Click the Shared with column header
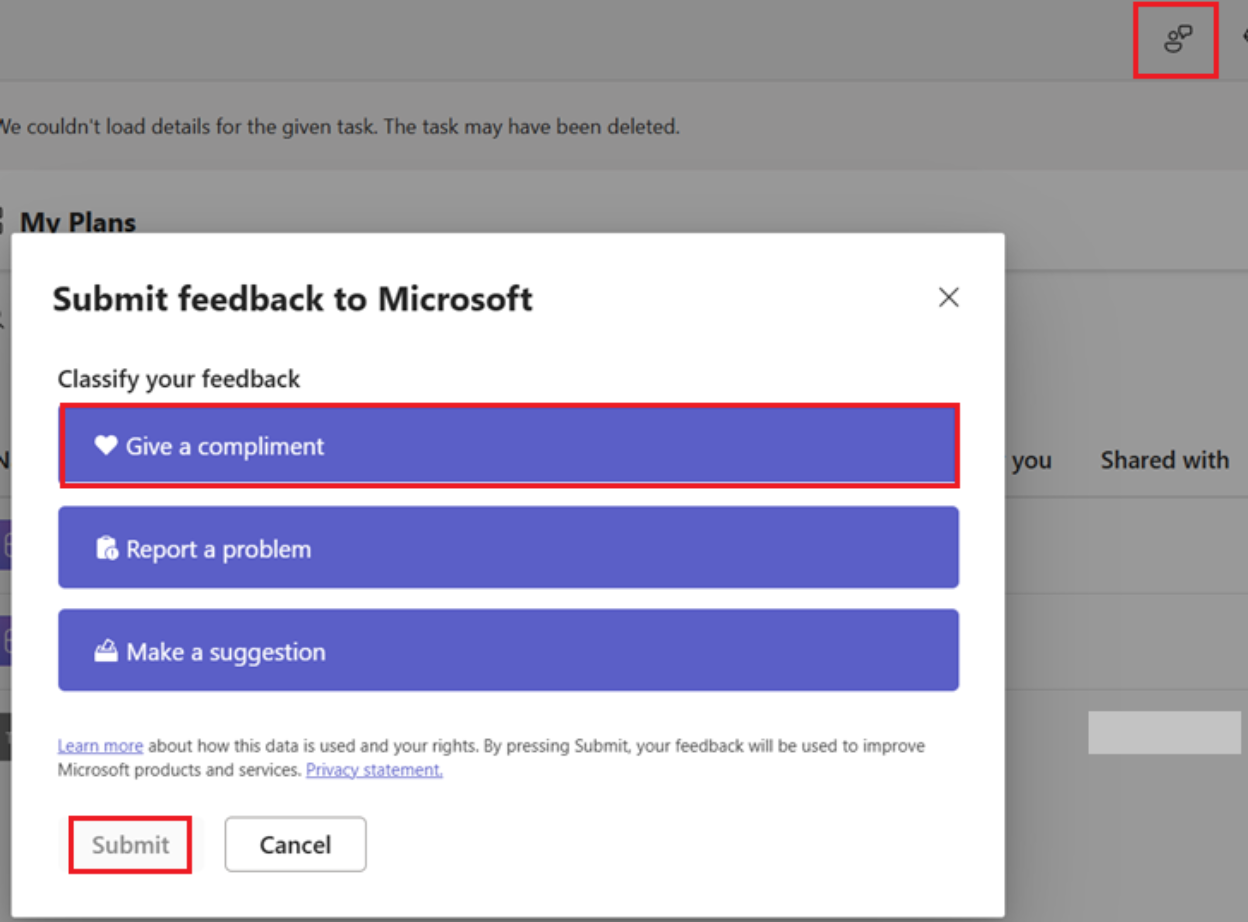Viewport: 1248px width, 922px height. click(x=1164, y=460)
